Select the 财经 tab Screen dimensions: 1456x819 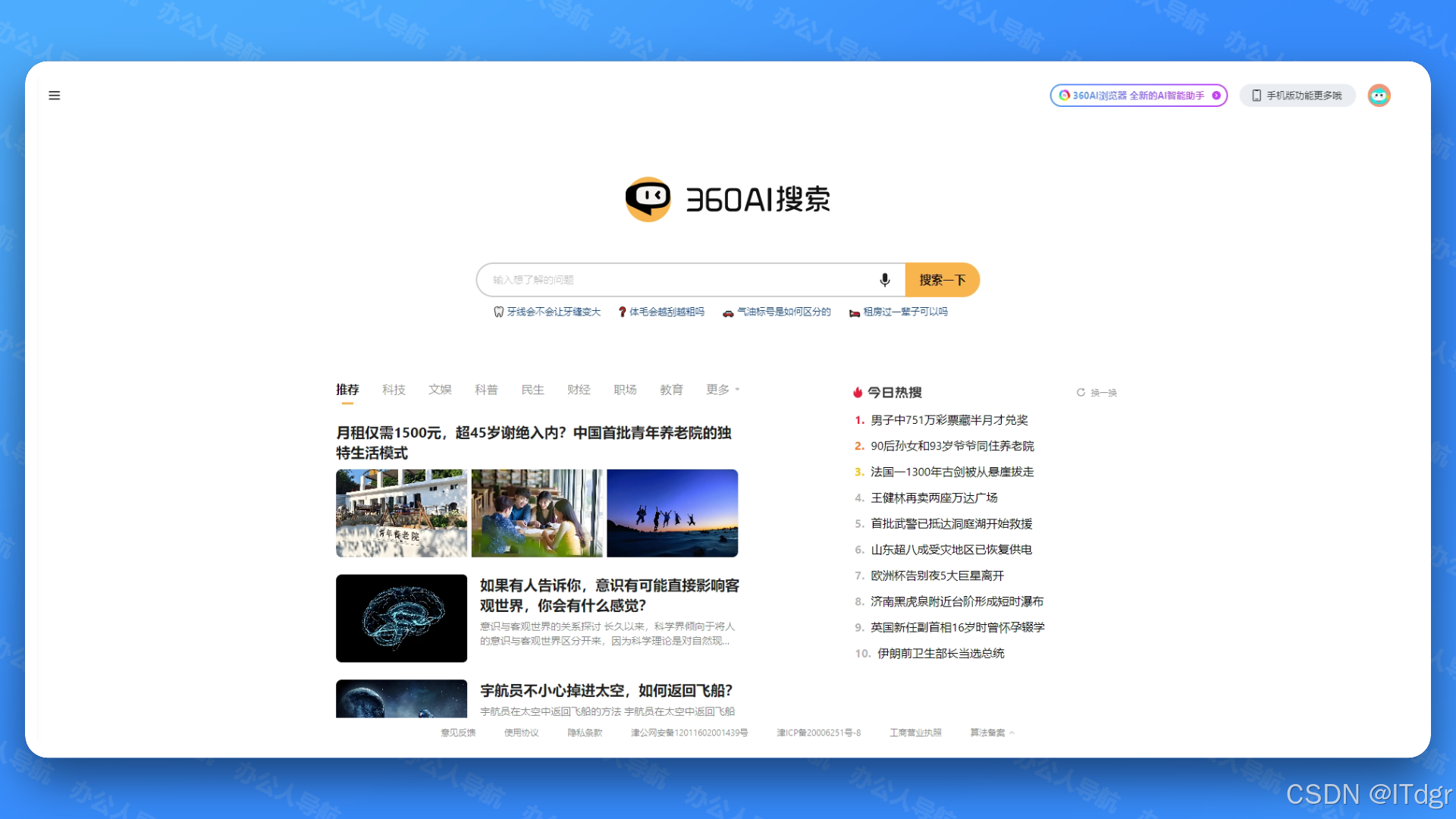pyautogui.click(x=579, y=390)
